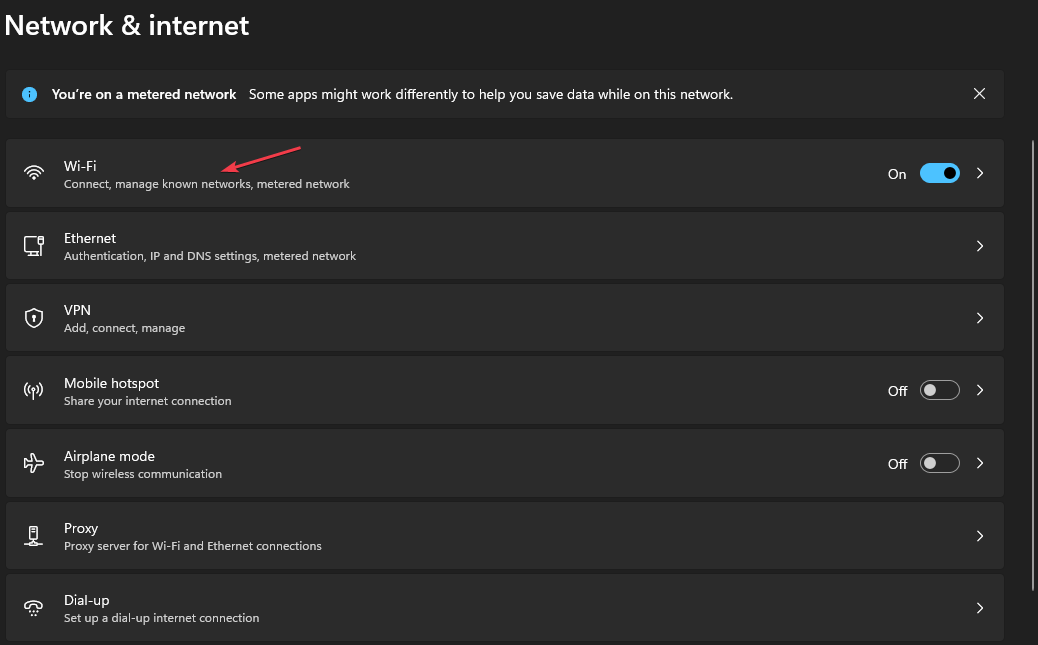Click the Airplane mode plane icon

click(x=34, y=463)
